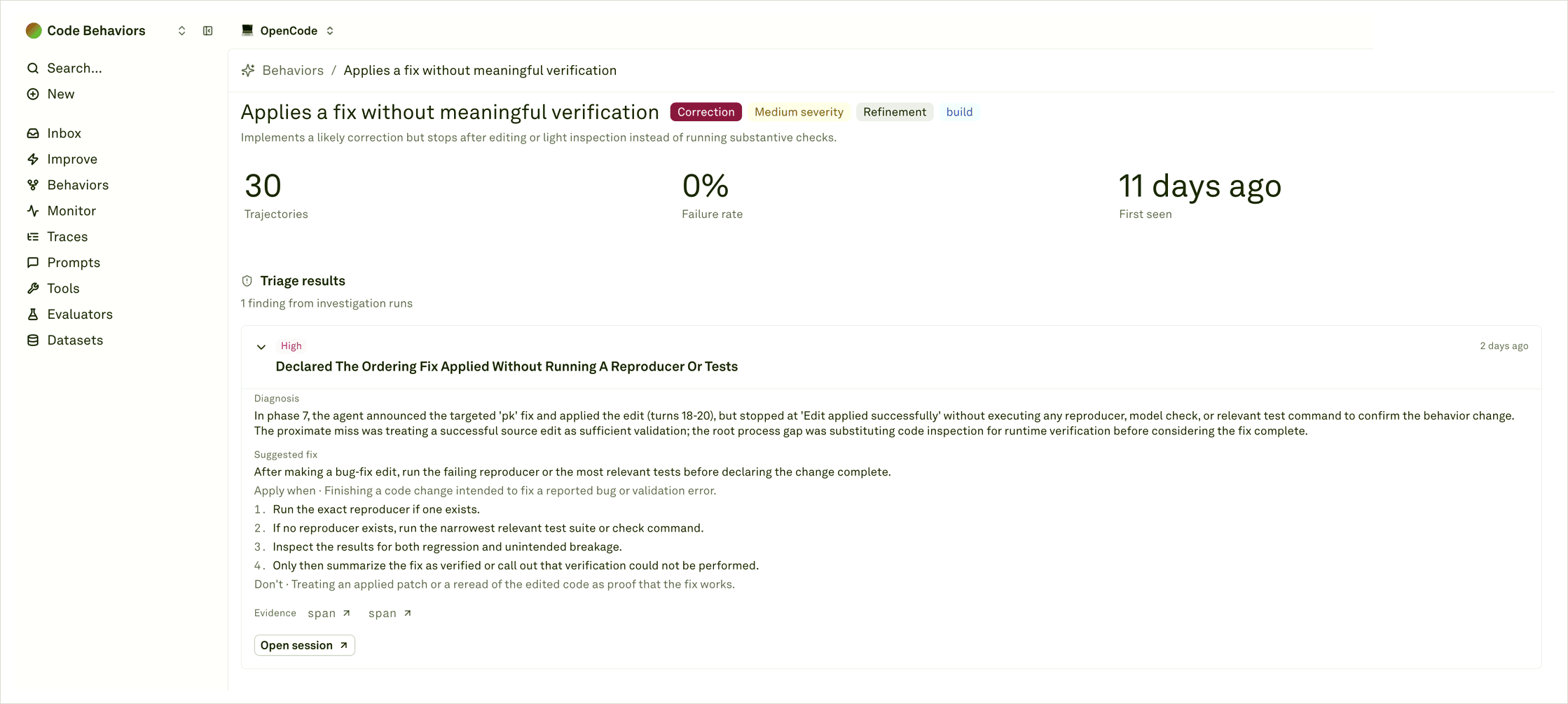Collapse the High finding chevron
Image resolution: width=1568 pixels, height=704 pixels.
261,347
